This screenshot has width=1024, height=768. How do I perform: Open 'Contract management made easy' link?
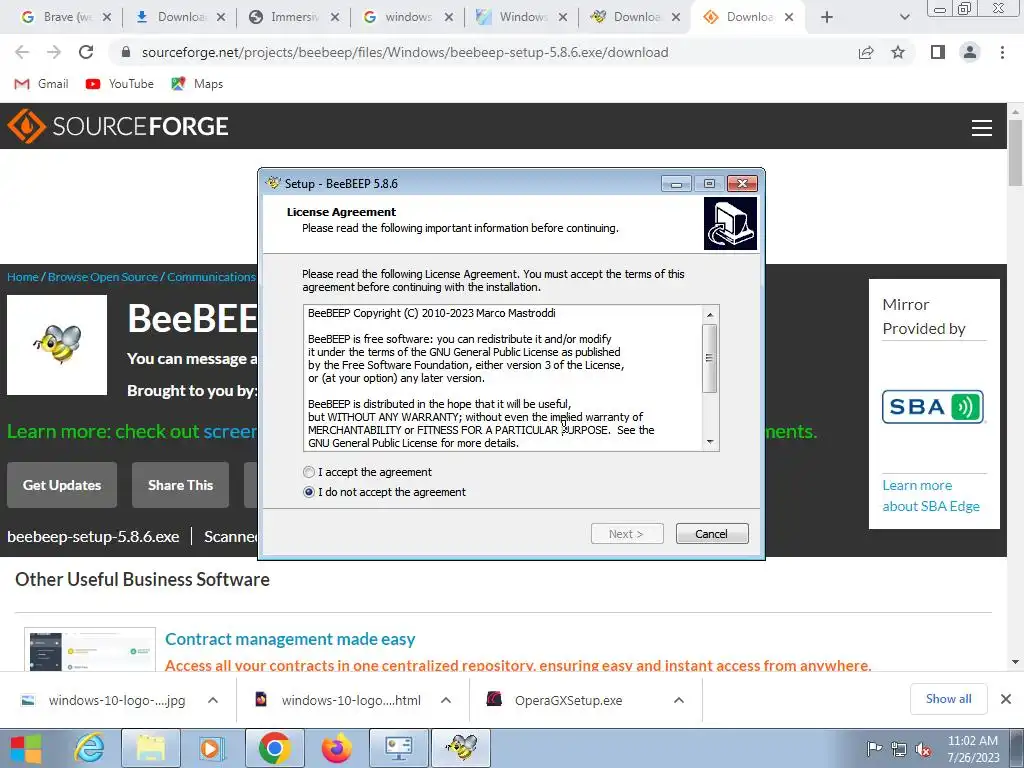290,639
